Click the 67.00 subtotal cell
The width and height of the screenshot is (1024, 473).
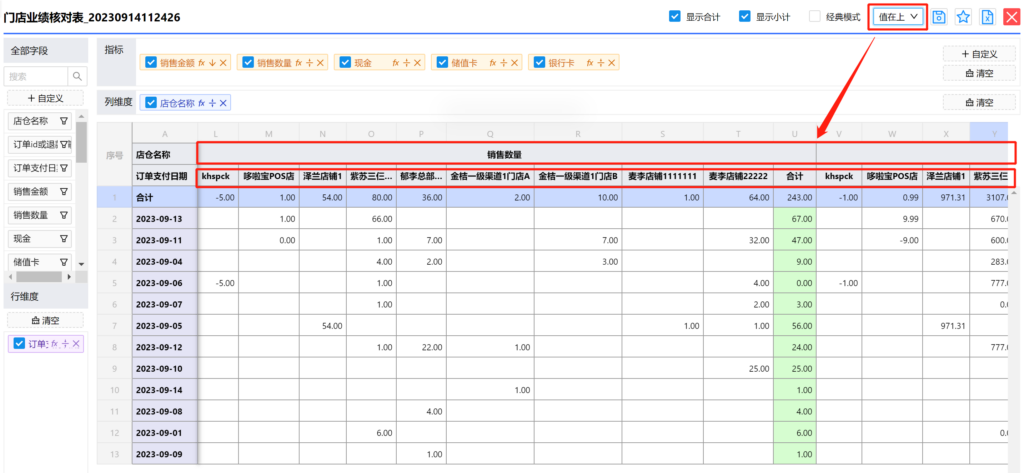coord(795,219)
